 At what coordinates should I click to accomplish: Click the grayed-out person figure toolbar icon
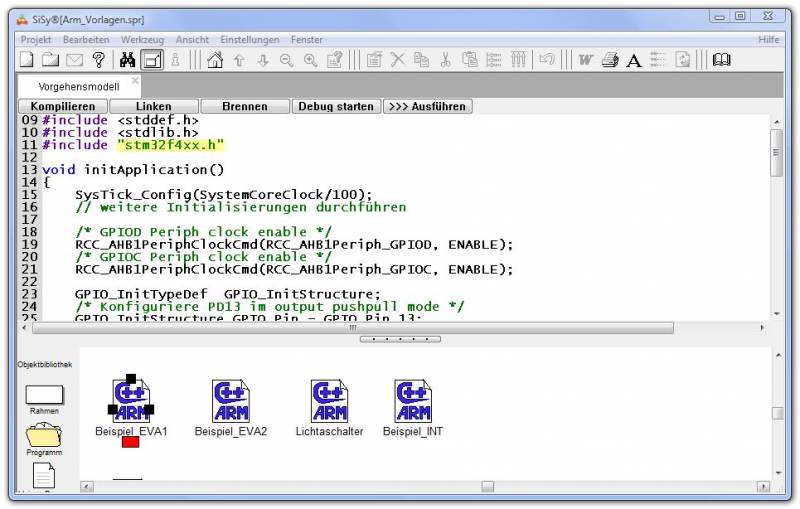176,60
